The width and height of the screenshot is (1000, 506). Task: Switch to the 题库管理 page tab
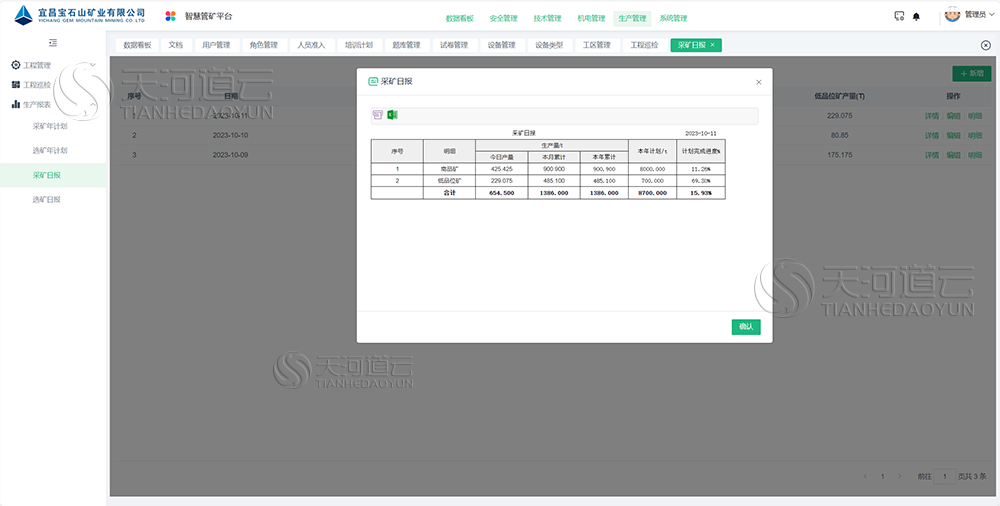406,45
